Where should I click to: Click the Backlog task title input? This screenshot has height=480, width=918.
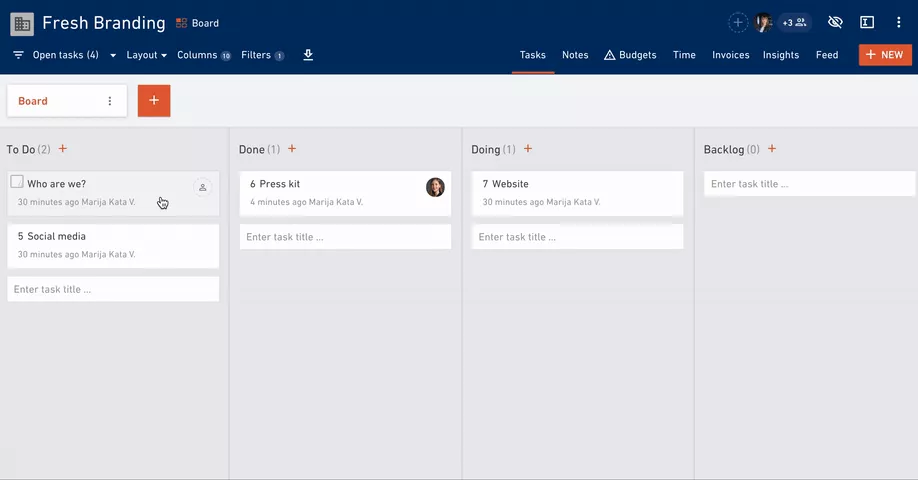(x=809, y=184)
